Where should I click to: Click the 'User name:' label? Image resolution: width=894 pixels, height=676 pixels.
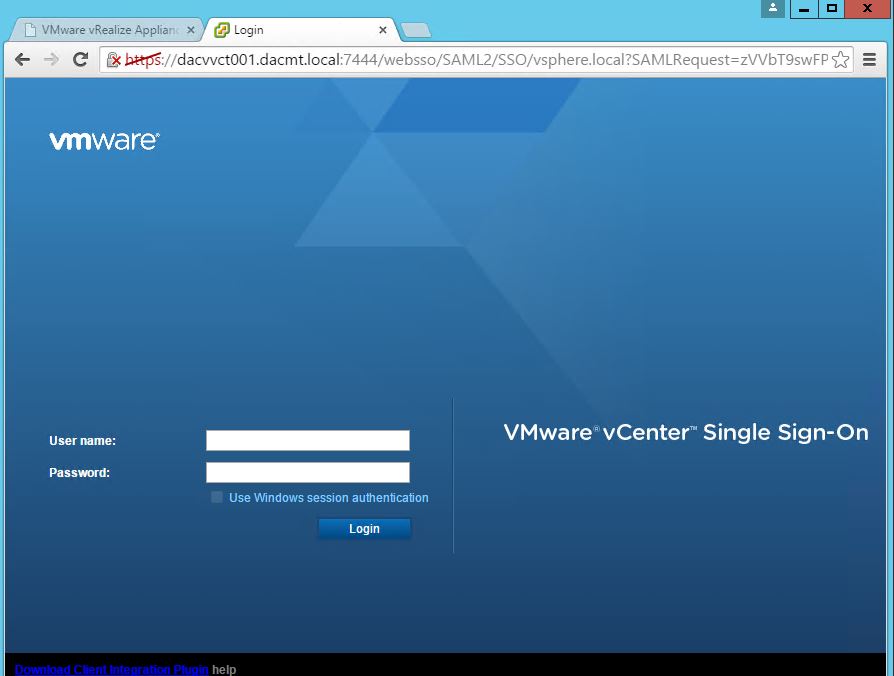pos(82,441)
